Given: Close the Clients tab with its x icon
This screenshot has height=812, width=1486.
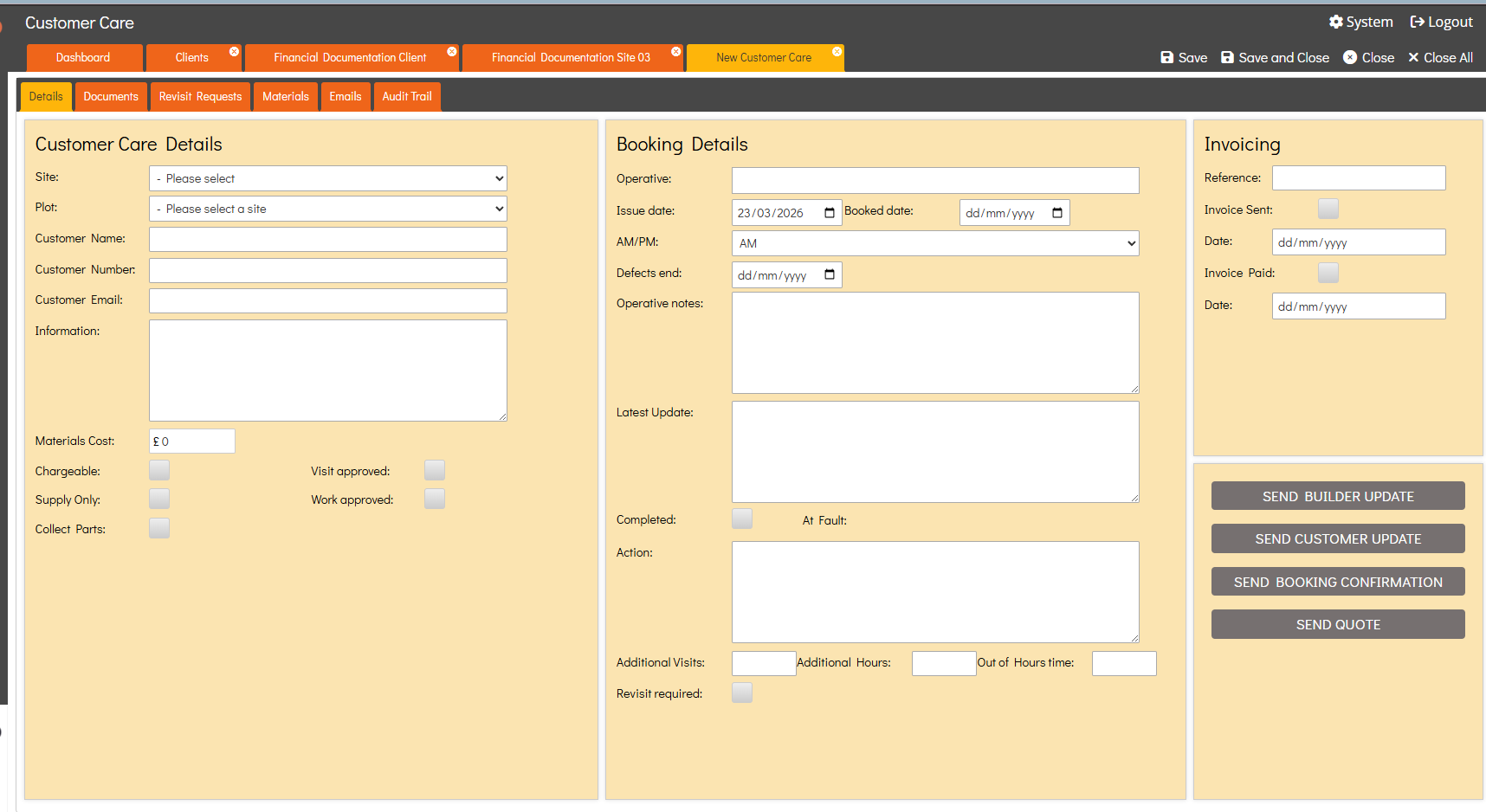Looking at the screenshot, I should point(234,52).
